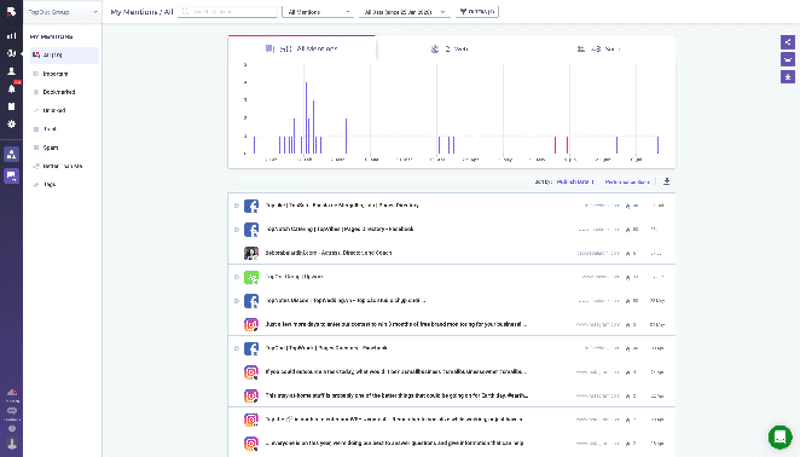Expand the green-icon mention row
The height and width of the screenshot is (457, 800).
coord(236,277)
